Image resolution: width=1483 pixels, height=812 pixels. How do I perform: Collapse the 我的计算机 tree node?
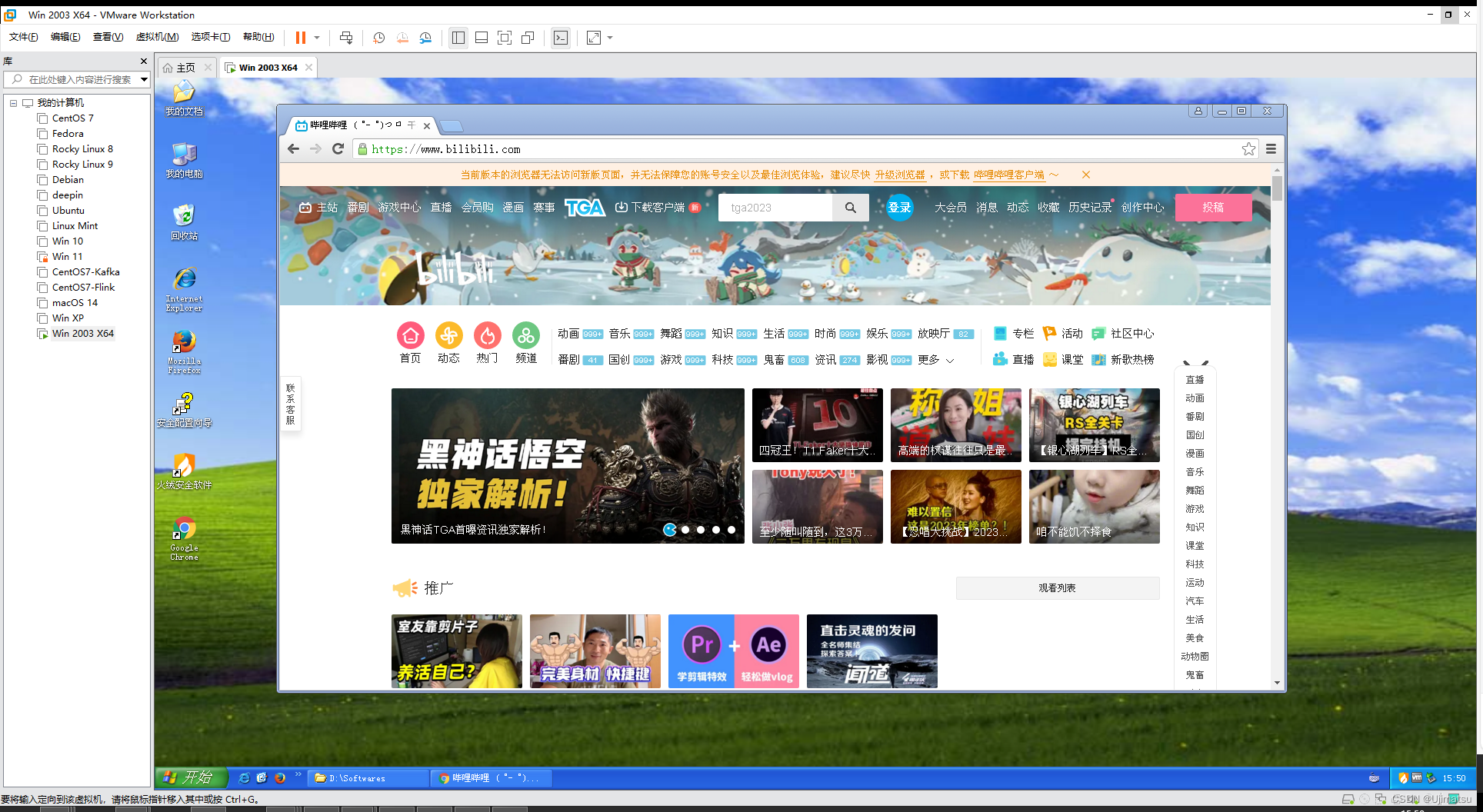[x=13, y=103]
